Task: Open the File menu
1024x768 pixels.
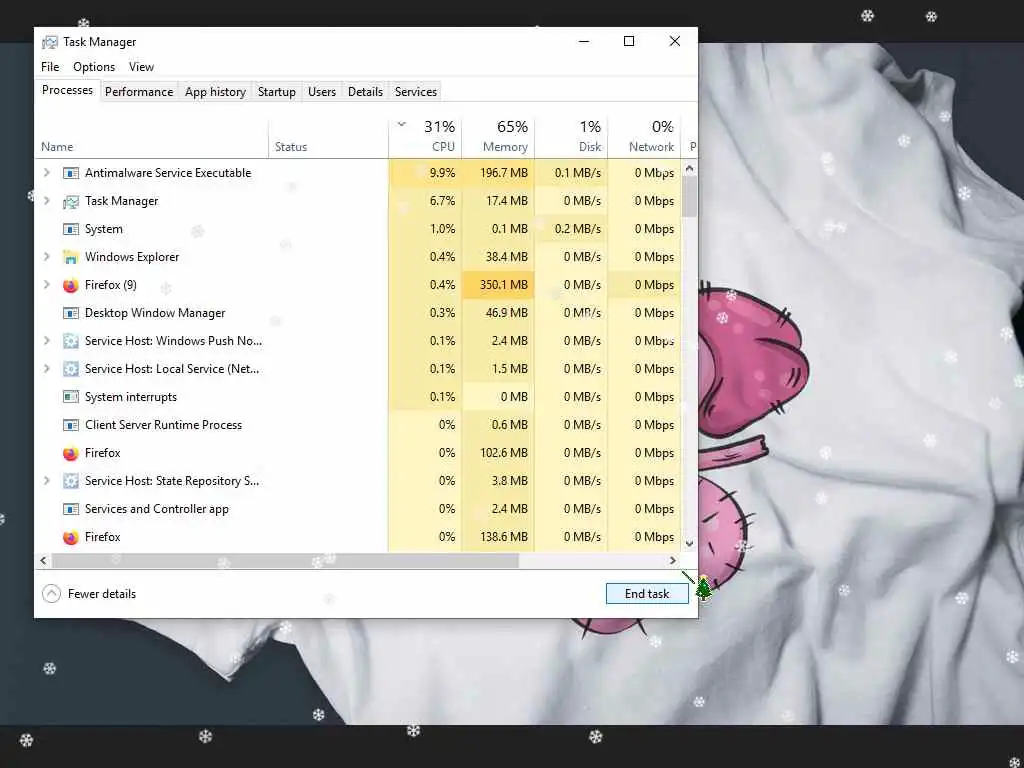Action: point(50,67)
